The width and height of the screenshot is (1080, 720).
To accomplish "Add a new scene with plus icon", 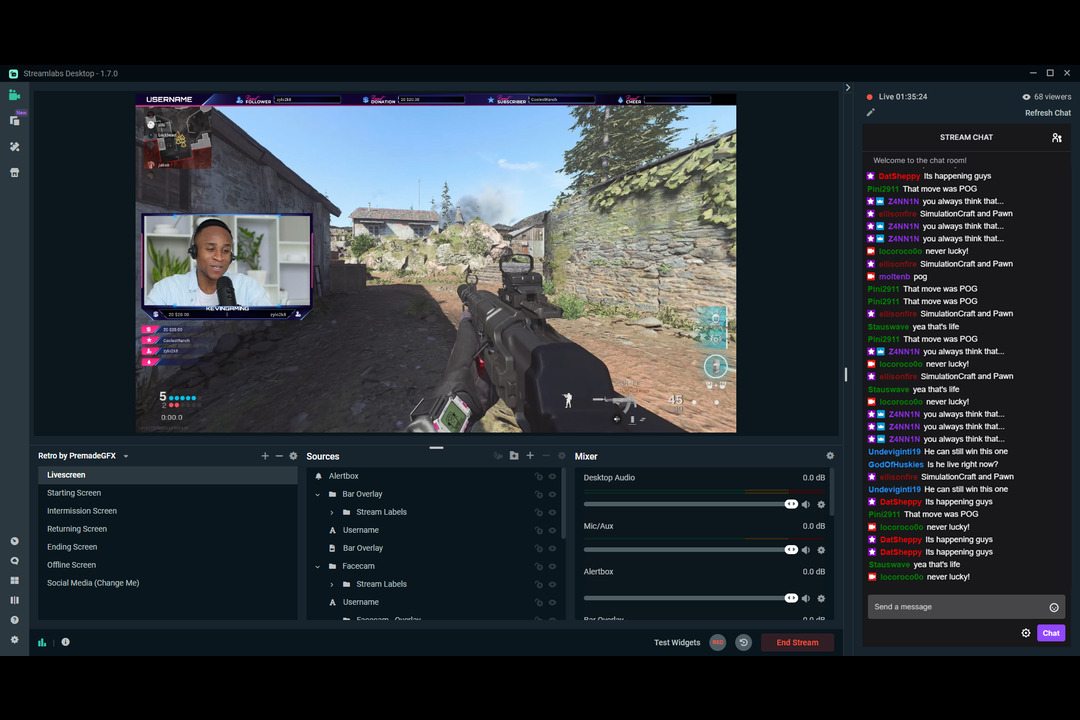I will [x=265, y=456].
